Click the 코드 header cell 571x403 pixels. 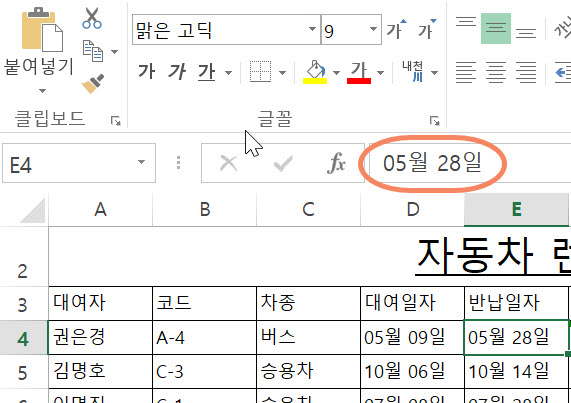205,304
